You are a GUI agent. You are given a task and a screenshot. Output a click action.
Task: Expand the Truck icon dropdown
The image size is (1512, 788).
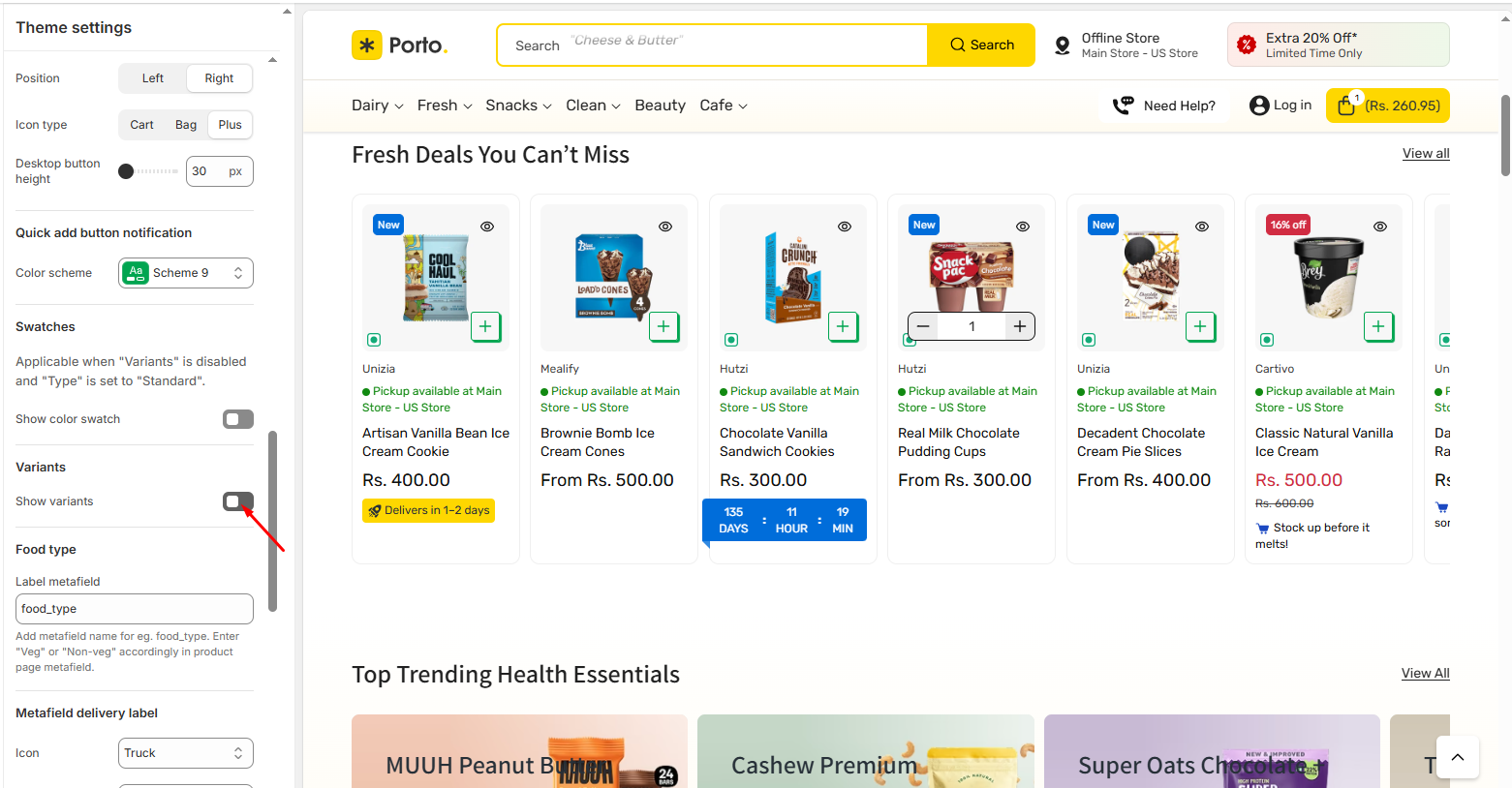[x=186, y=753]
